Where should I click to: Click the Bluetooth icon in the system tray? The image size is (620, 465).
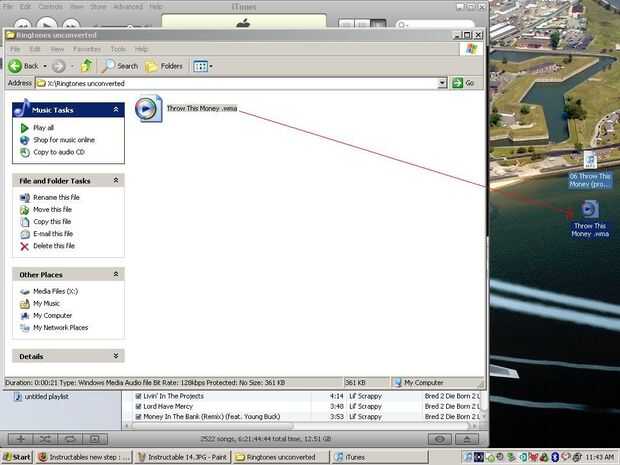click(555, 457)
